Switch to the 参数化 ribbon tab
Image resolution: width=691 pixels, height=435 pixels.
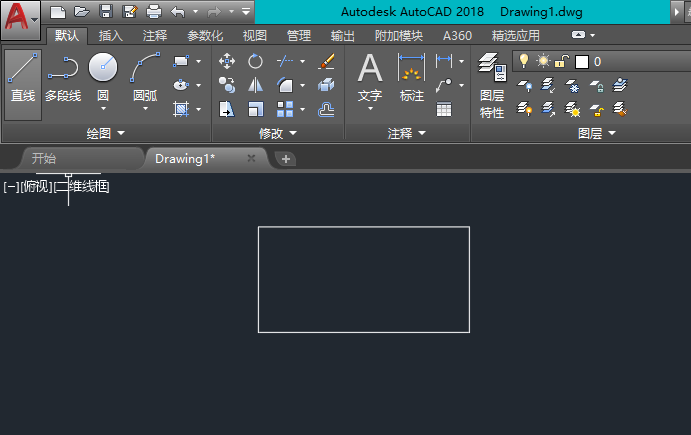click(205, 36)
